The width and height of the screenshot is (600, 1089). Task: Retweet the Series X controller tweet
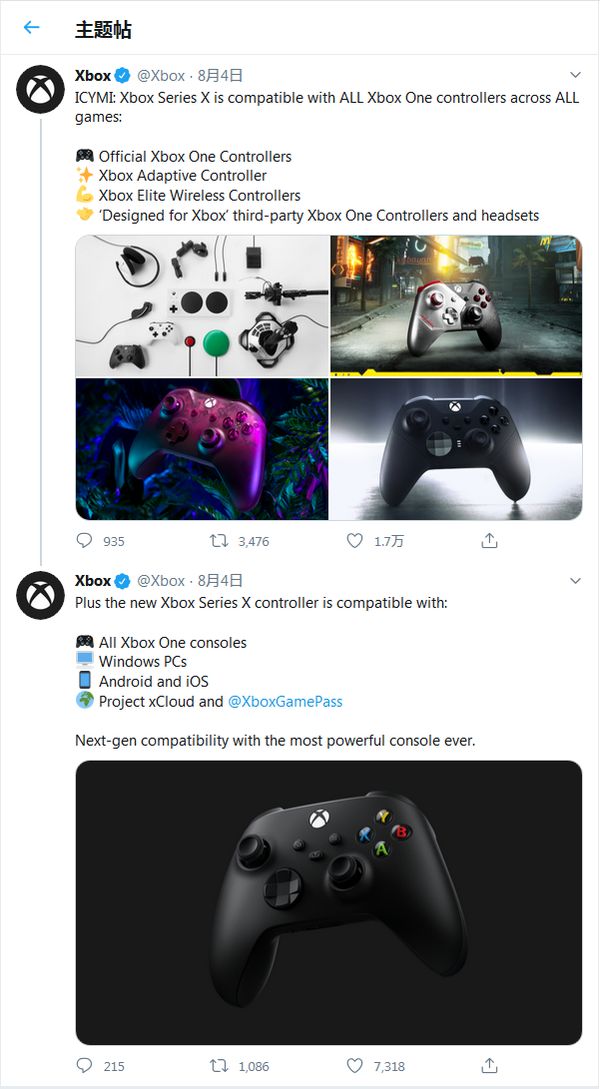pos(219,1066)
